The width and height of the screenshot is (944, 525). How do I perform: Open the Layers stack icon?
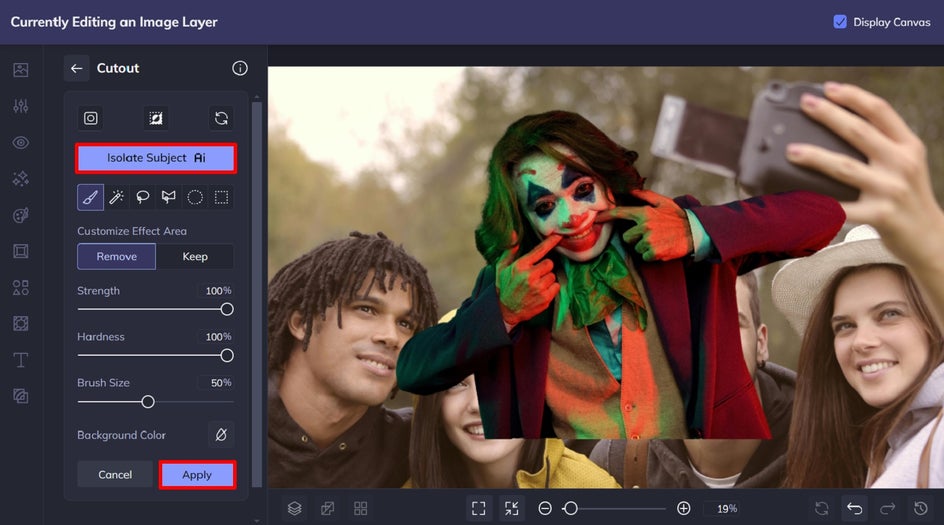click(294, 509)
